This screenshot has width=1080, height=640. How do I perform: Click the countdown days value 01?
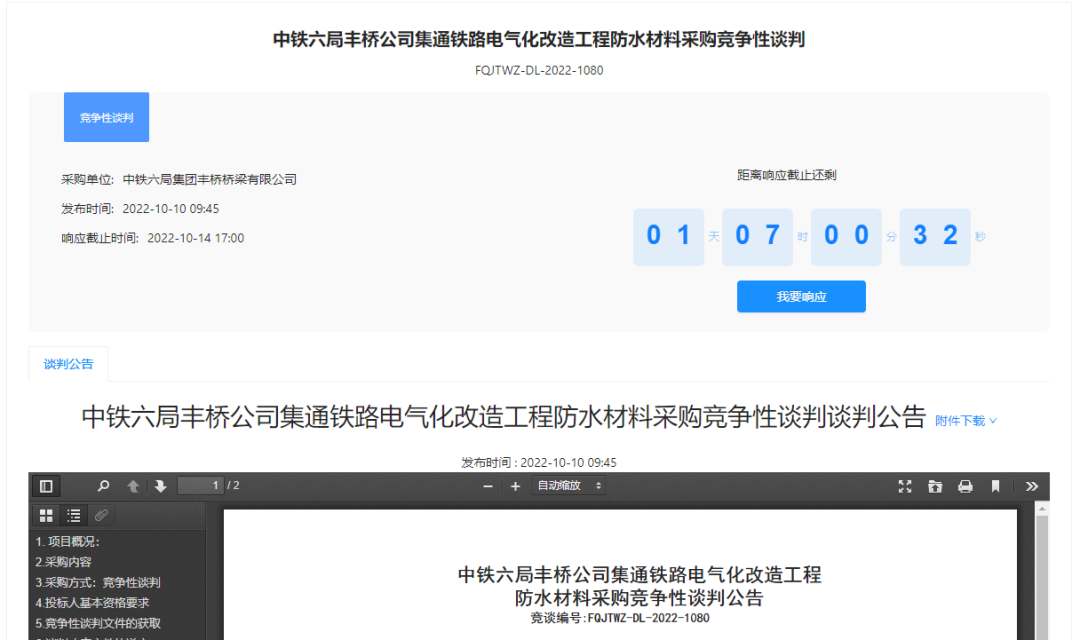click(668, 236)
